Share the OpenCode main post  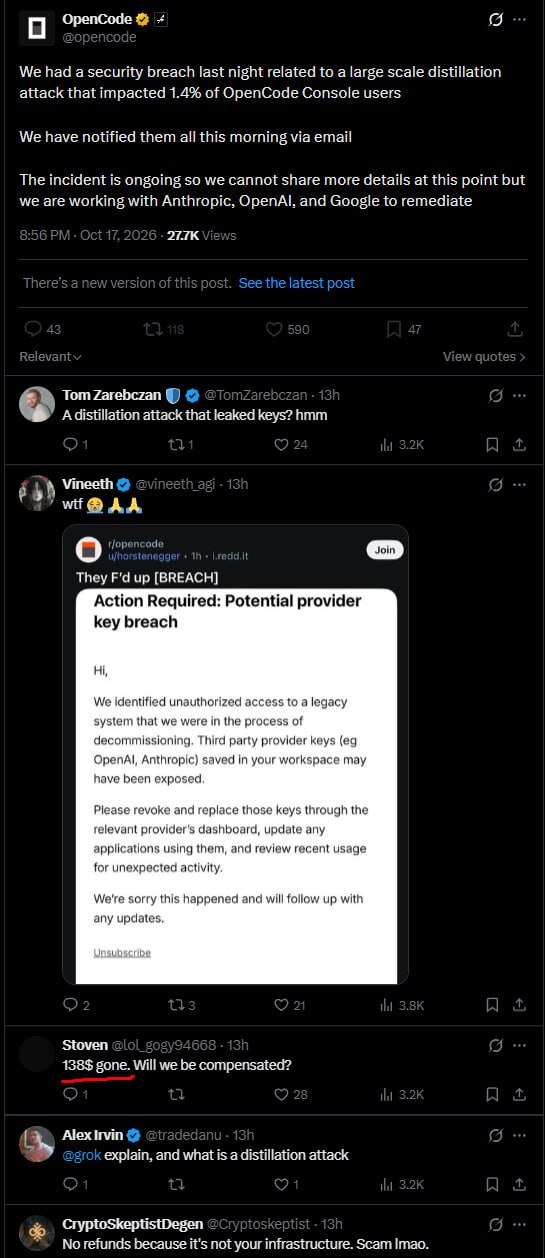click(x=516, y=329)
